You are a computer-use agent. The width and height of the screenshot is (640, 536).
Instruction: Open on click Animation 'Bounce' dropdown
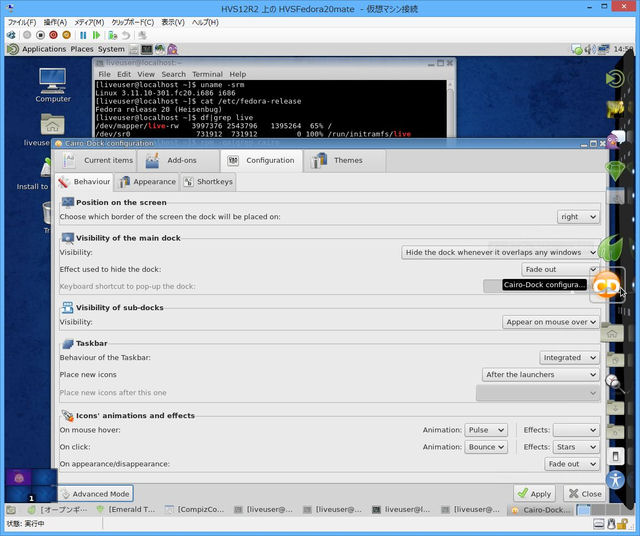tap(486, 447)
